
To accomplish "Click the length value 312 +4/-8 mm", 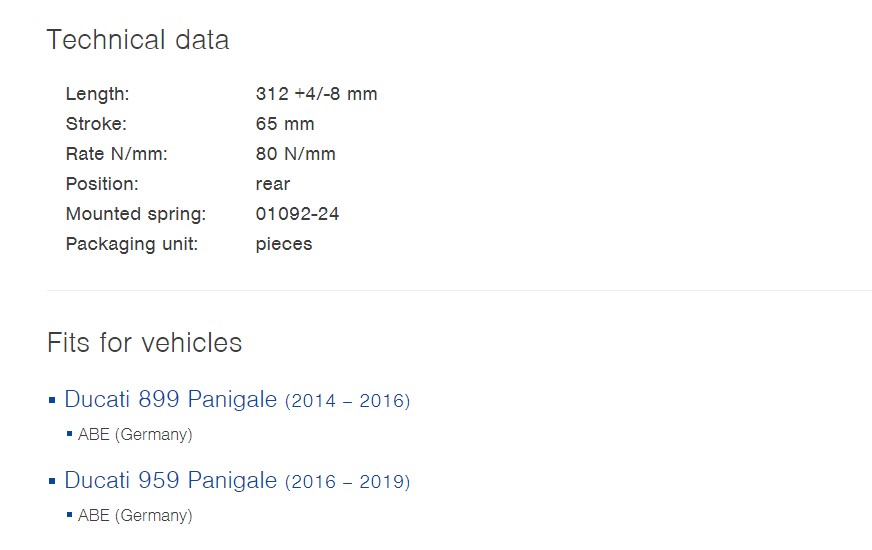I will [316, 94].
